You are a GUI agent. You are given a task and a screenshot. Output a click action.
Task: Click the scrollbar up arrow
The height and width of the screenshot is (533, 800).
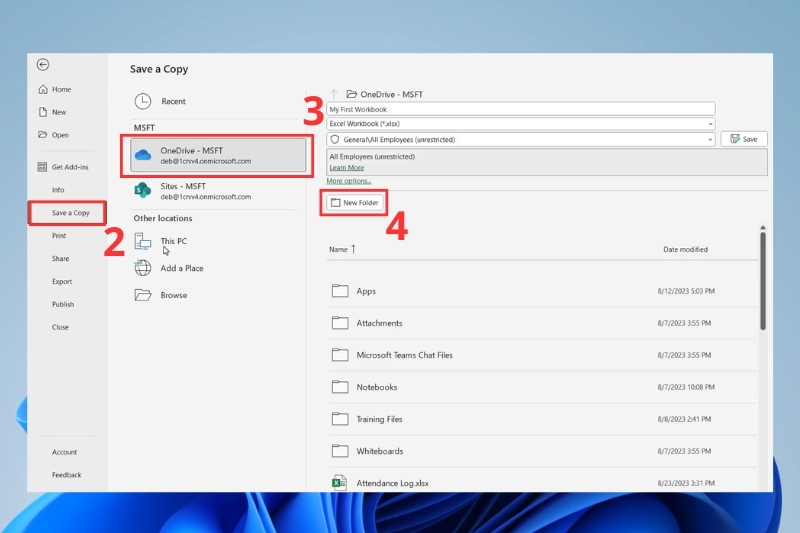pyautogui.click(x=763, y=227)
